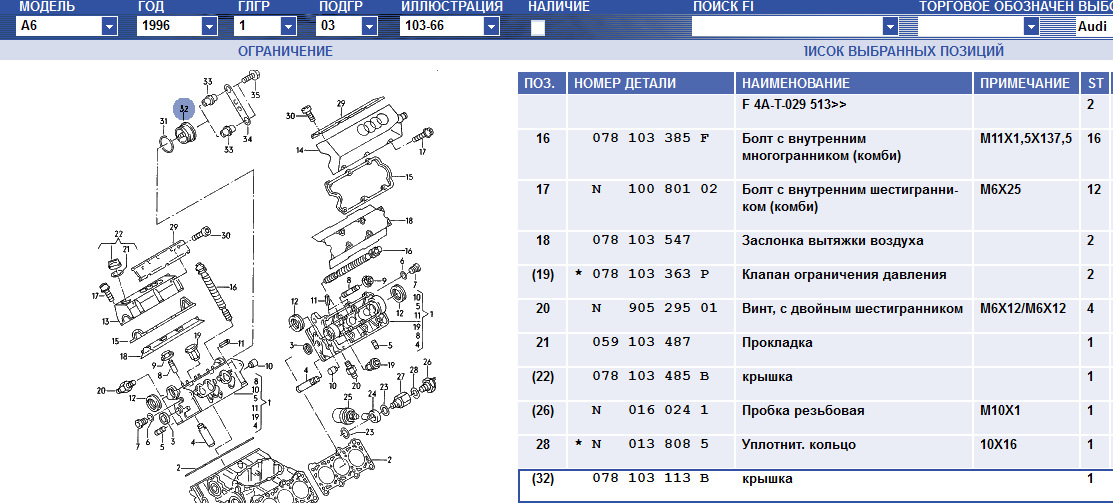Select part number 078 103 385 F
This screenshot has height=503, width=1113.
tap(650, 138)
